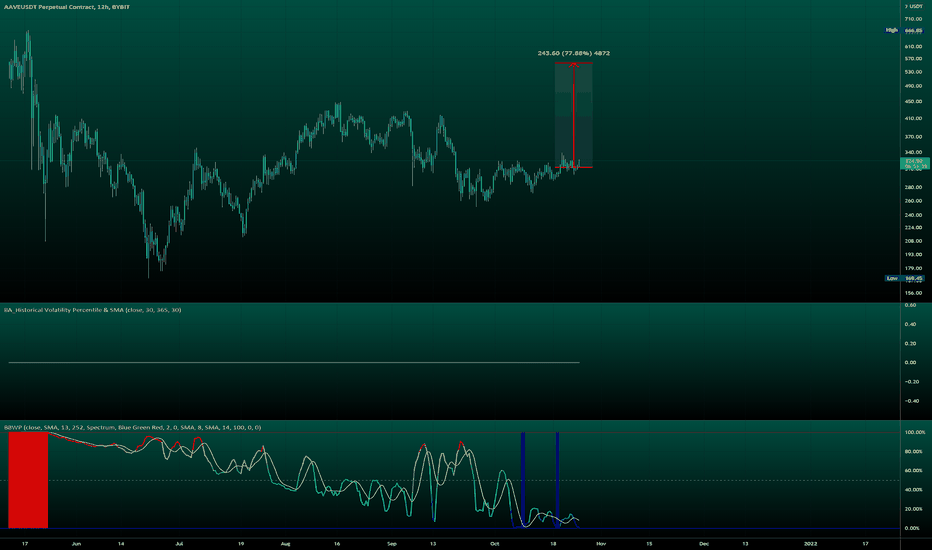This screenshot has height=550, width=932.
Task: Click the 450.00 price axis label
Action: pyautogui.click(x=914, y=102)
